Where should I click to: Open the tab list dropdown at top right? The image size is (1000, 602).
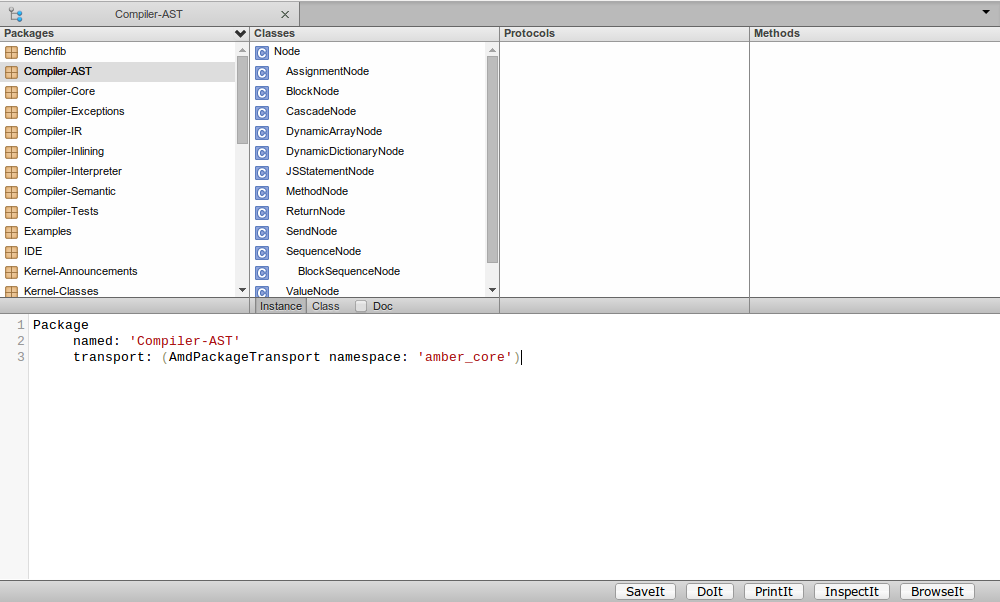click(985, 12)
